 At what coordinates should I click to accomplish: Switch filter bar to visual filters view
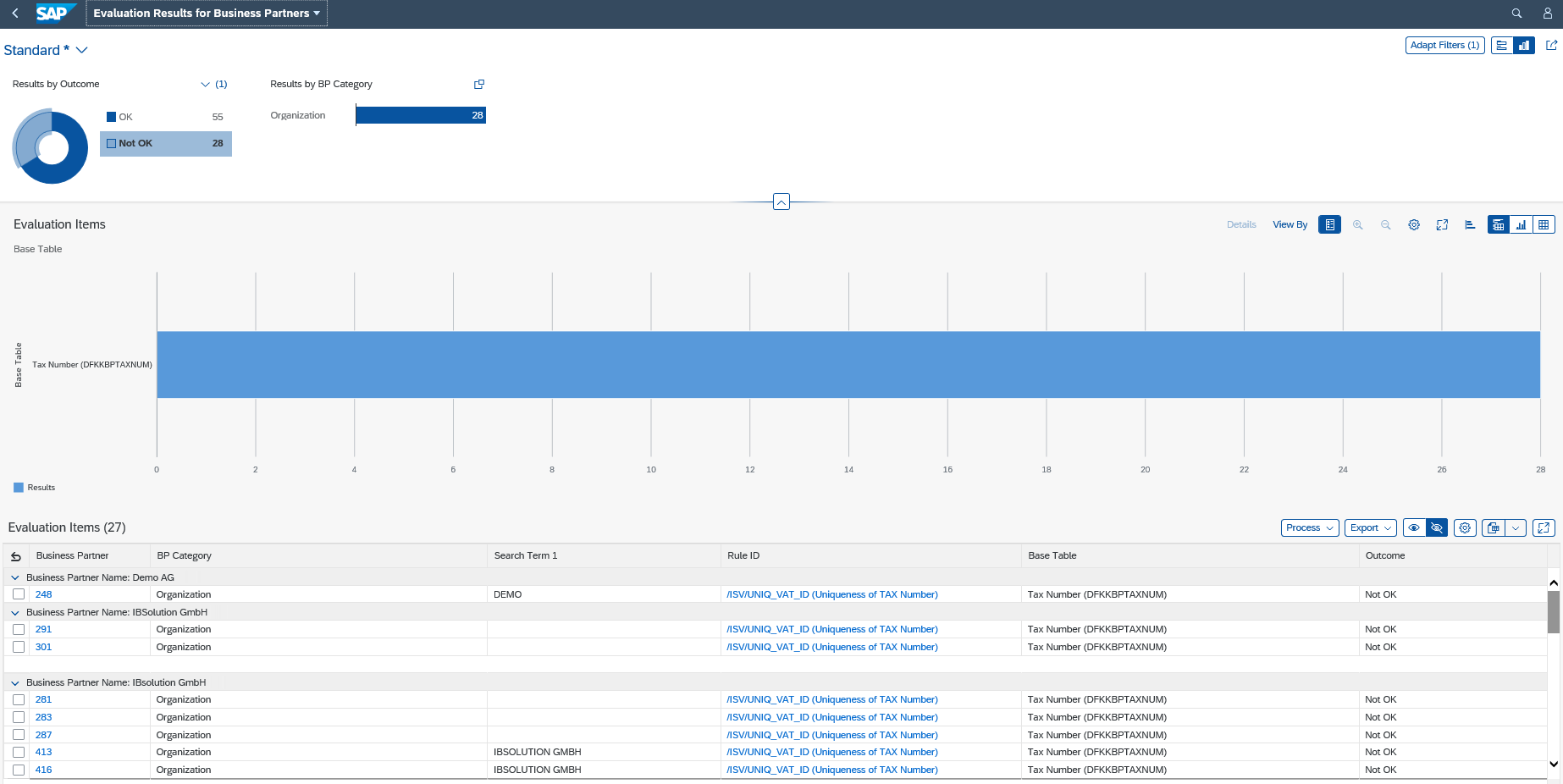pyautogui.click(x=1523, y=45)
